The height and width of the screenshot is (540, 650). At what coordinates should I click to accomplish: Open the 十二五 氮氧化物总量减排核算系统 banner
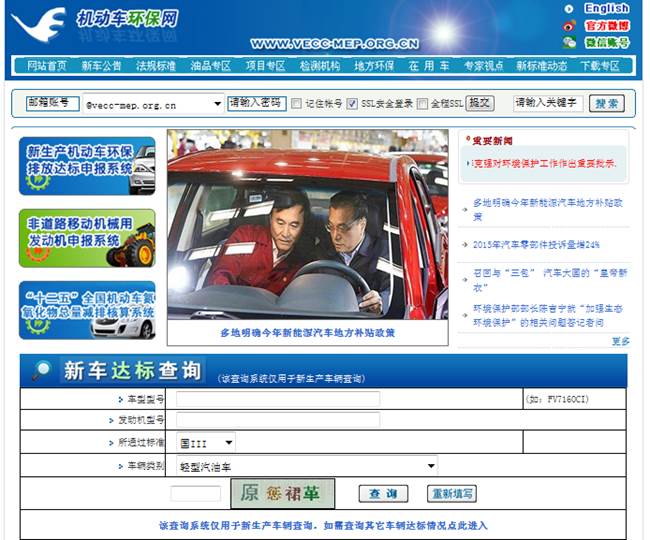(87, 309)
